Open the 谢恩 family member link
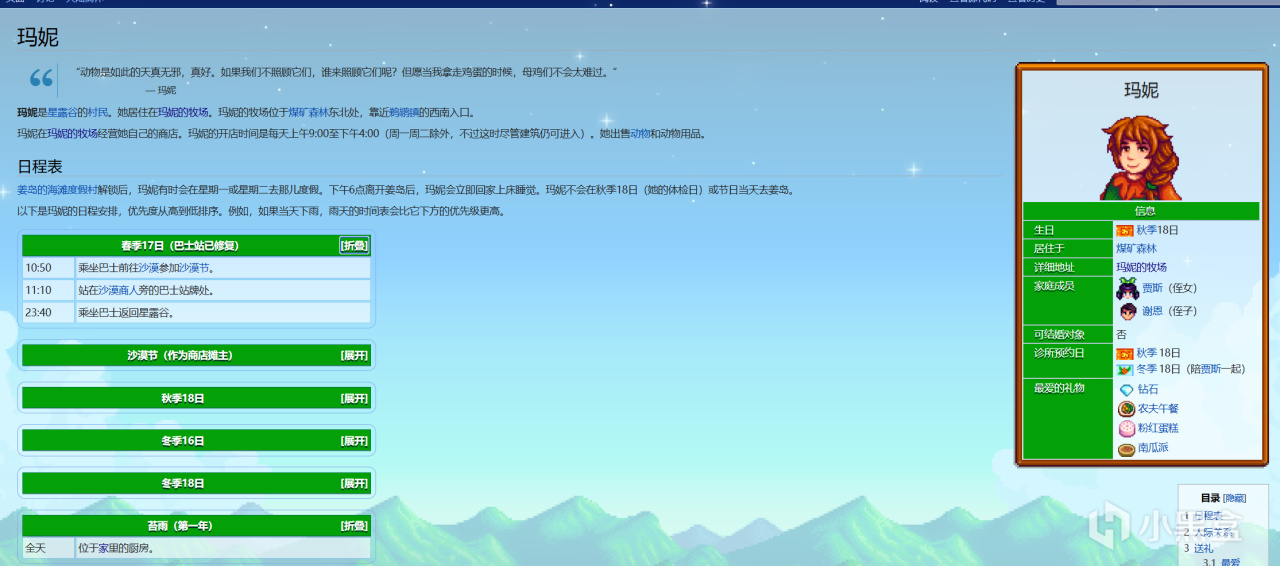The width and height of the screenshot is (1280, 566). pyautogui.click(x=1152, y=311)
